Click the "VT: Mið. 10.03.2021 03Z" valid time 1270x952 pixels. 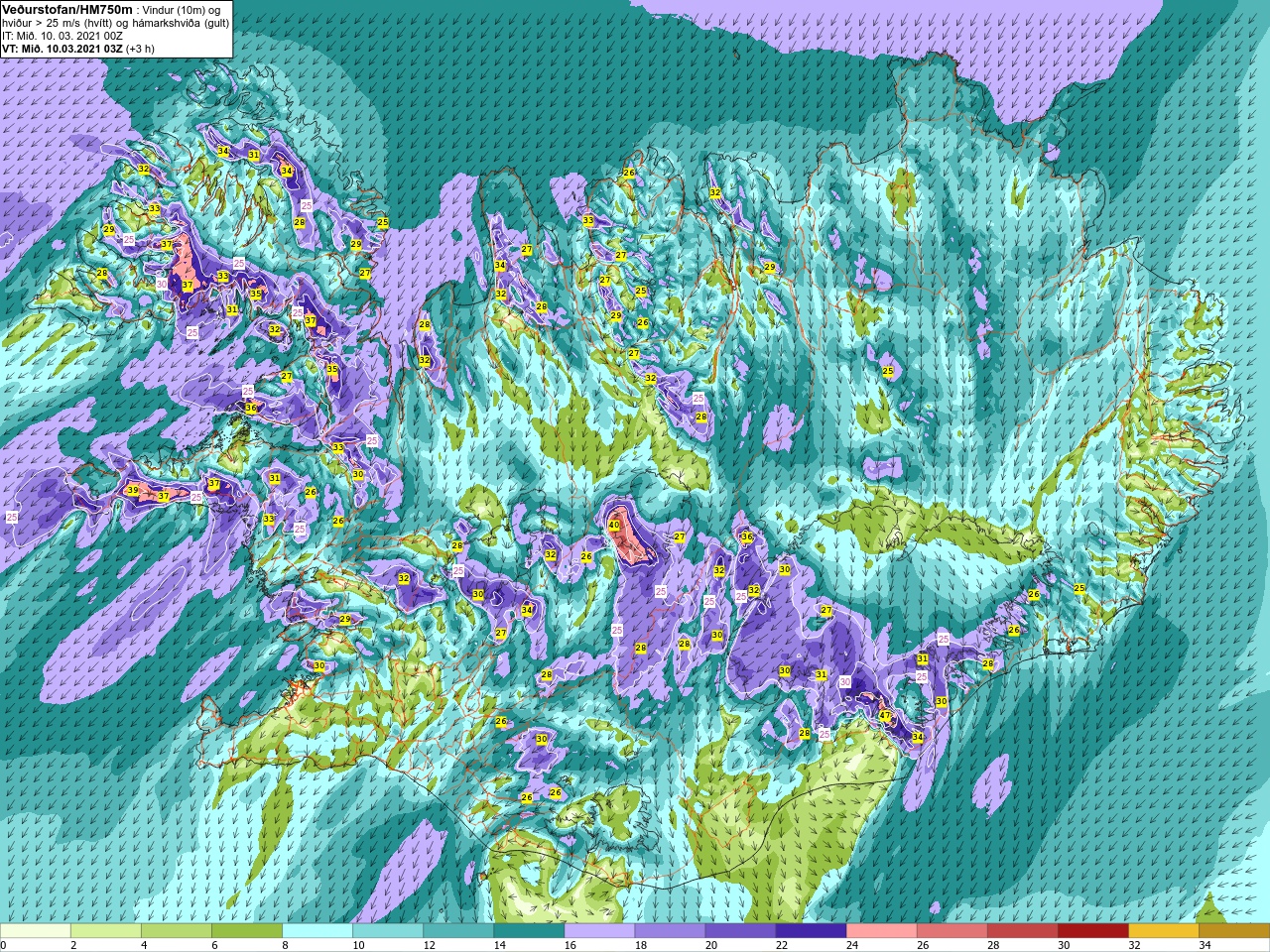pyautogui.click(x=62, y=48)
